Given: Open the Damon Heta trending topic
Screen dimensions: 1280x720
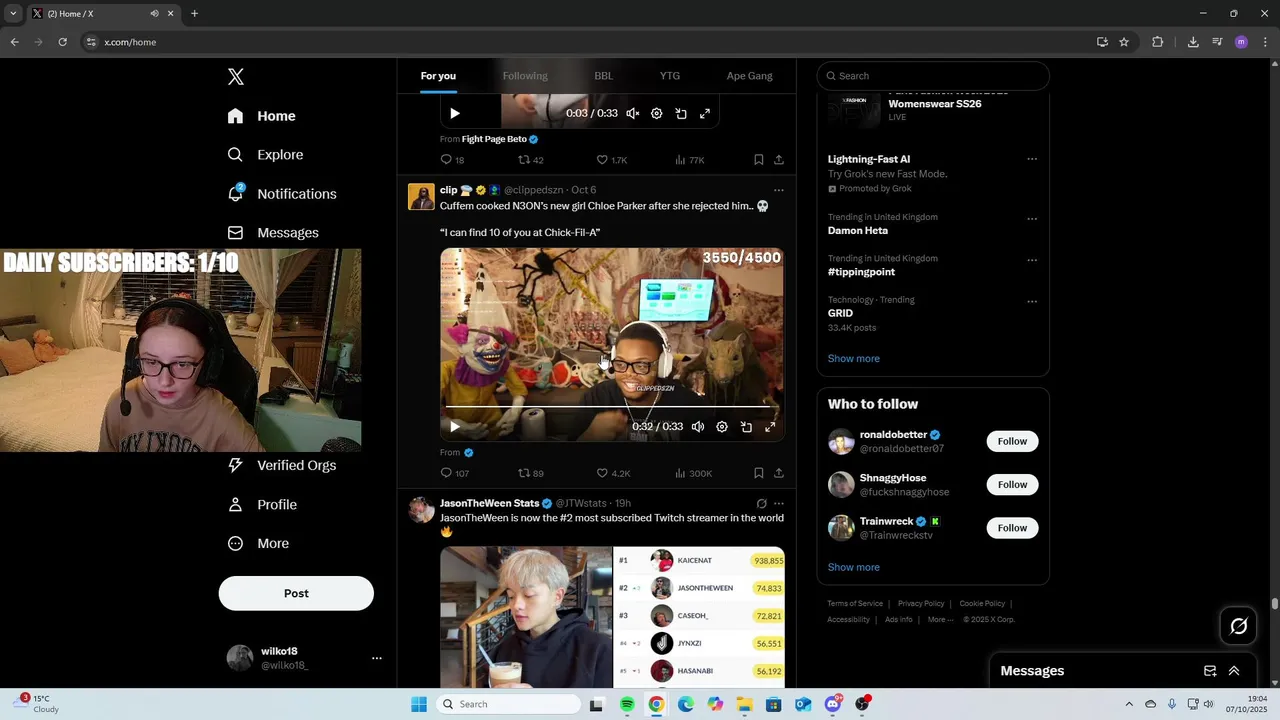Looking at the screenshot, I should coord(858,231).
